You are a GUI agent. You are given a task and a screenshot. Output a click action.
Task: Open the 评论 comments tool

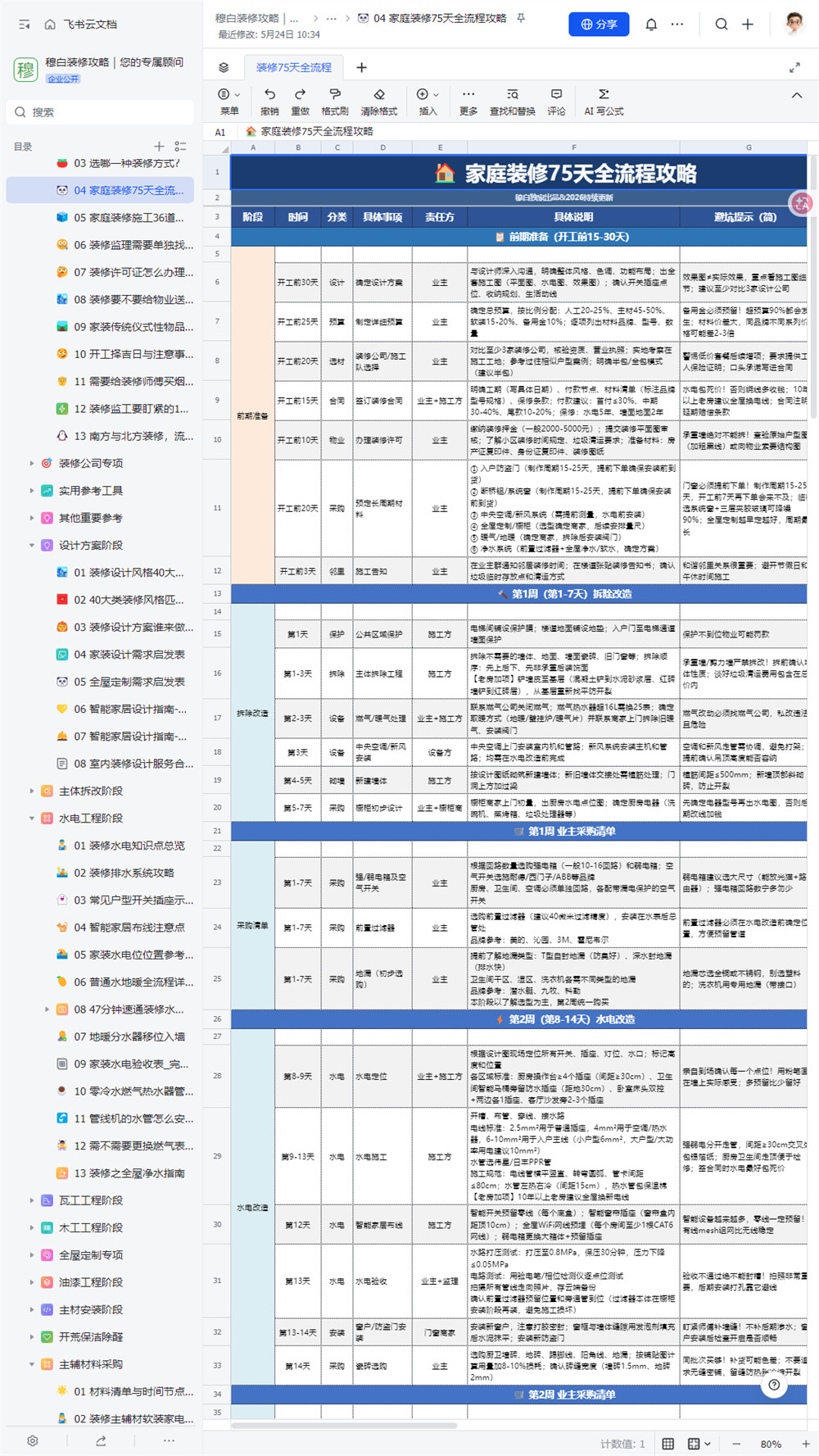(557, 102)
